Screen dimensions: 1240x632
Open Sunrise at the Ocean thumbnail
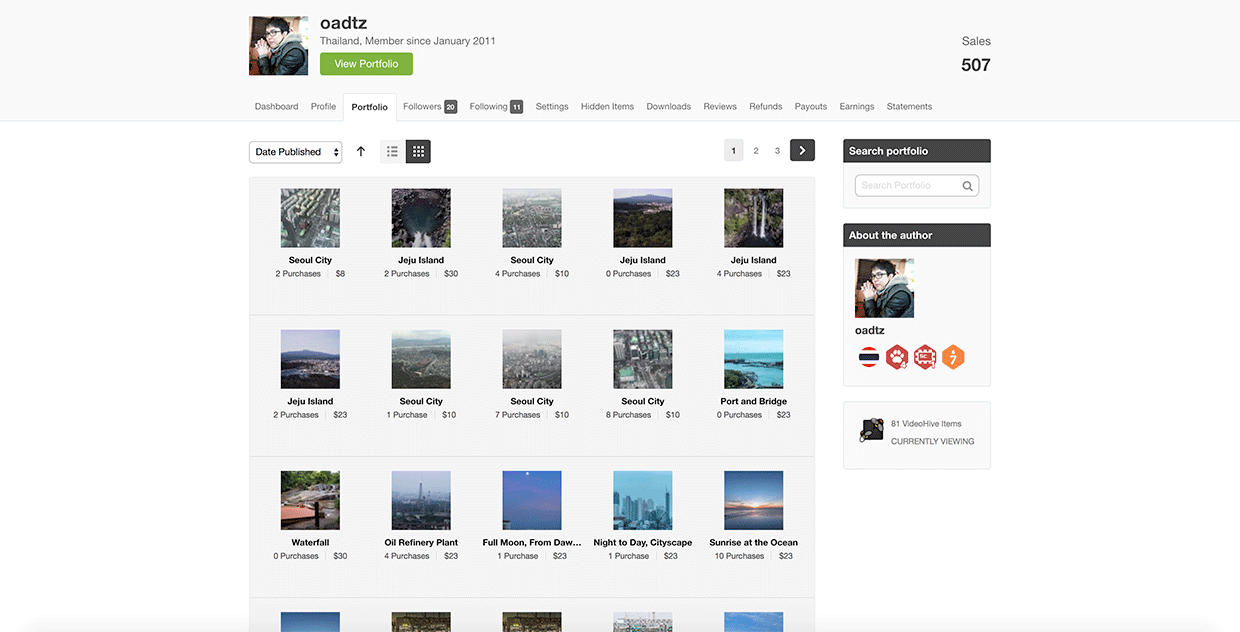click(753, 500)
